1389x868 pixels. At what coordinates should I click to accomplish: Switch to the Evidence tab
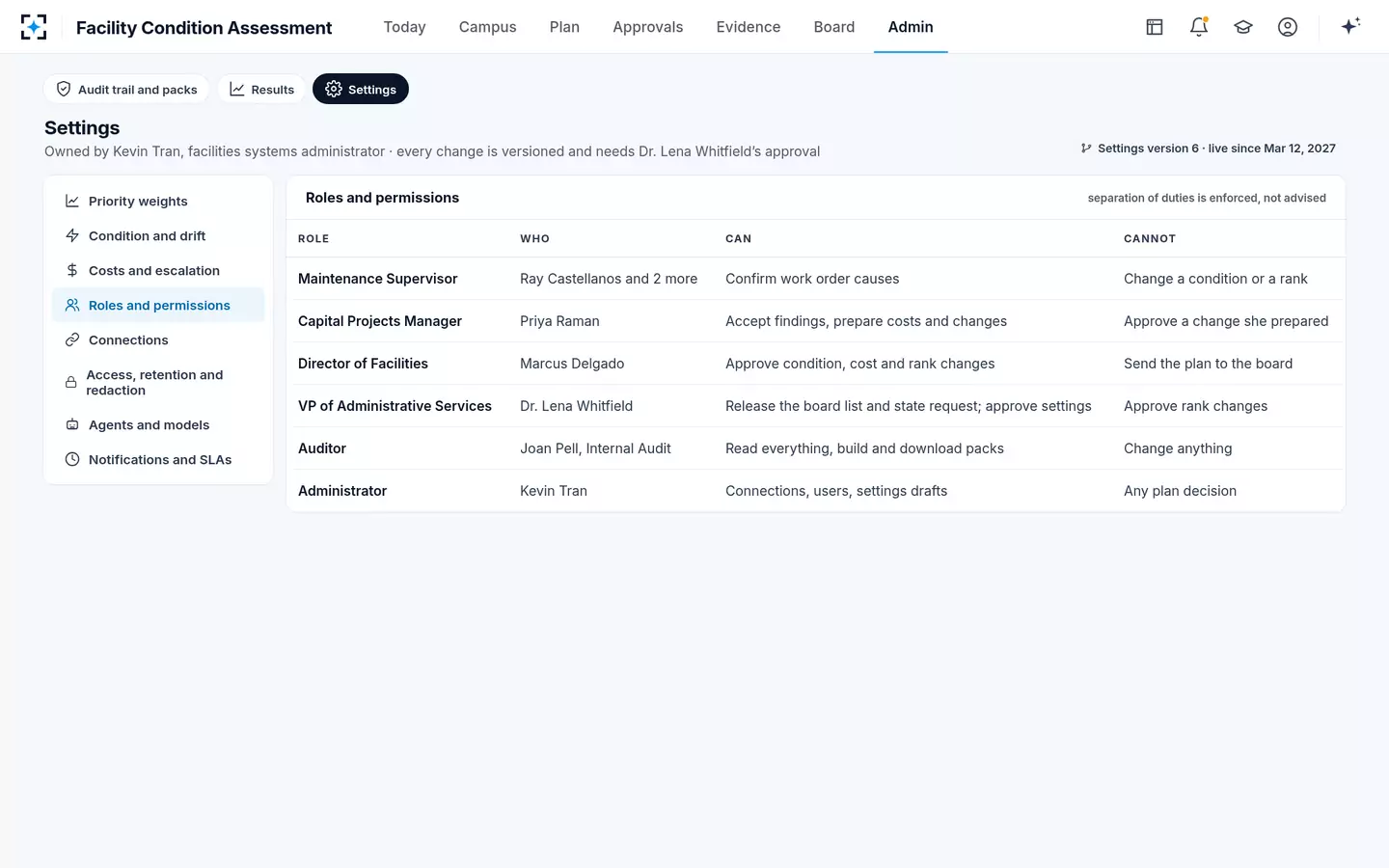pos(748,27)
